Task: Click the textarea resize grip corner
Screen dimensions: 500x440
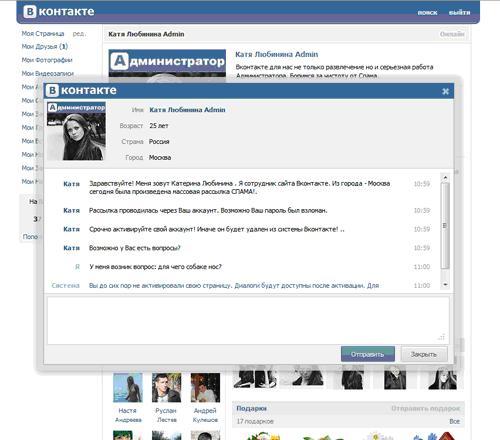Action: [x=441, y=337]
